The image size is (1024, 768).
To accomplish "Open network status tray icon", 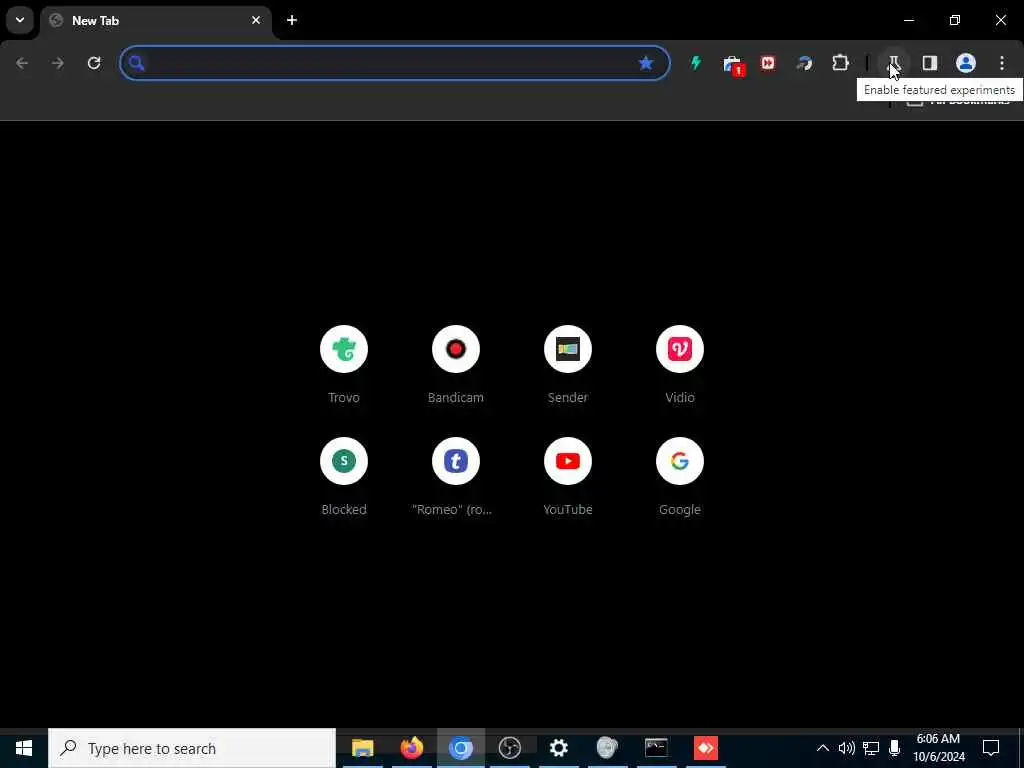I will 871,748.
